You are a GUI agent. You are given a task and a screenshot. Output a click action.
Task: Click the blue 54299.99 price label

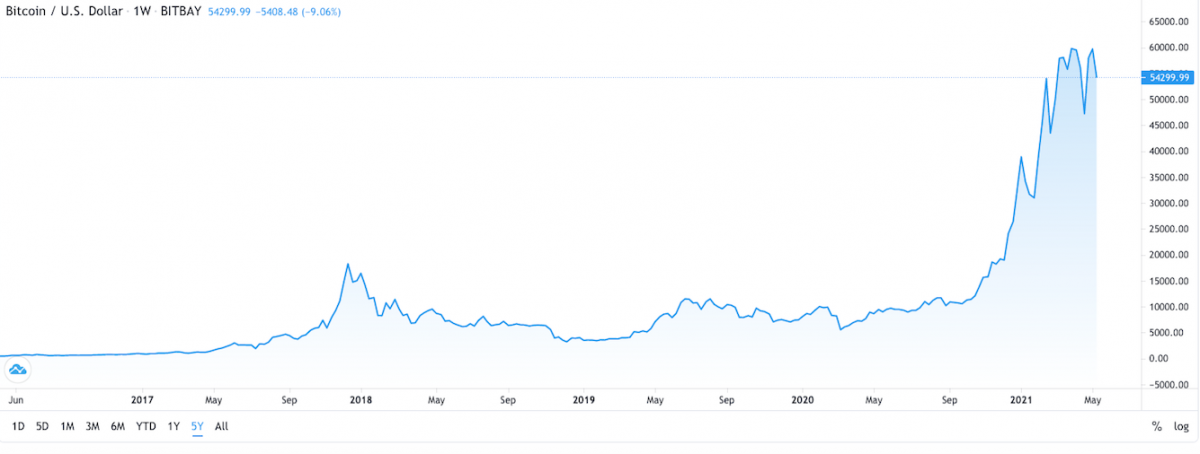(x=1166, y=77)
